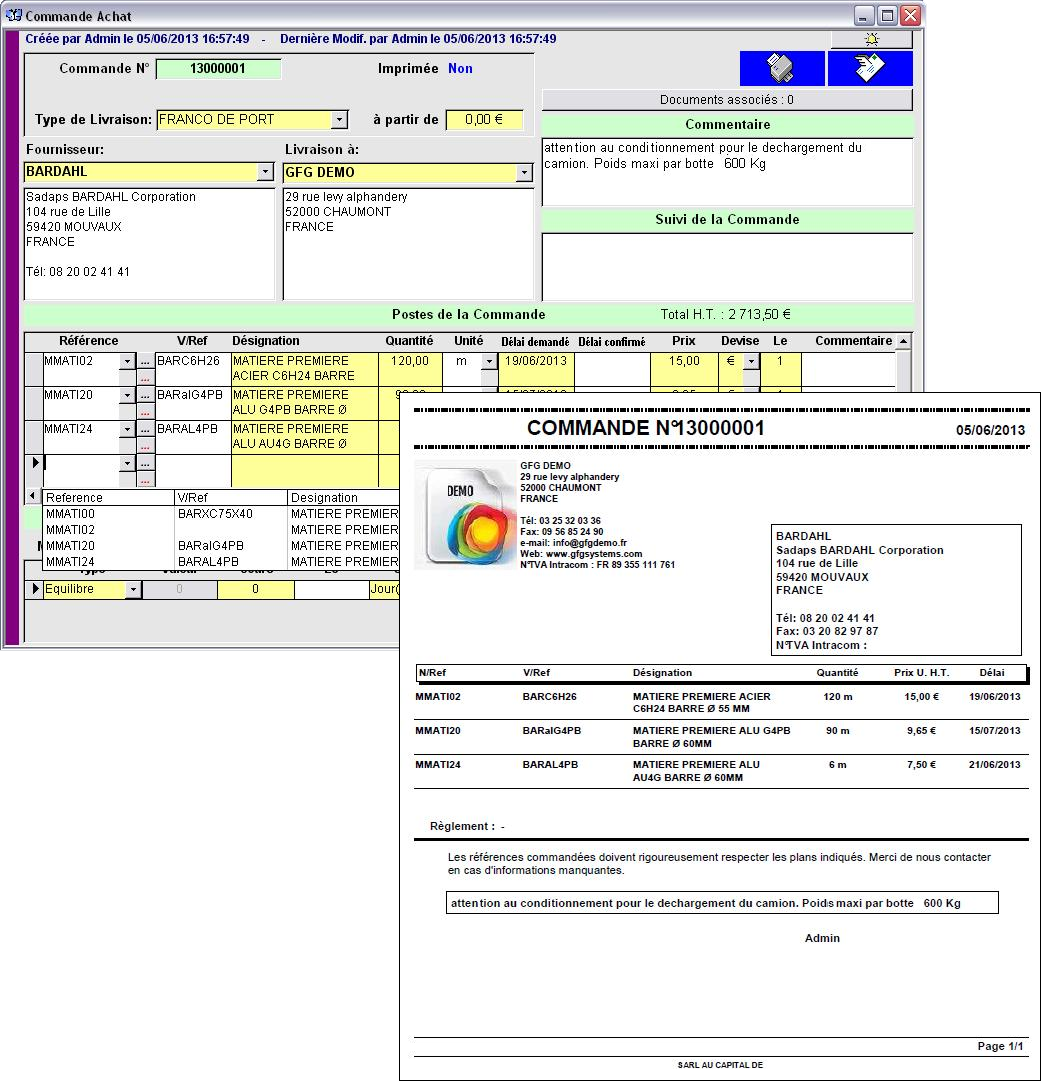
Task: Click the V/Ref cell BARAL4PB in the grid
Action: coord(192,437)
